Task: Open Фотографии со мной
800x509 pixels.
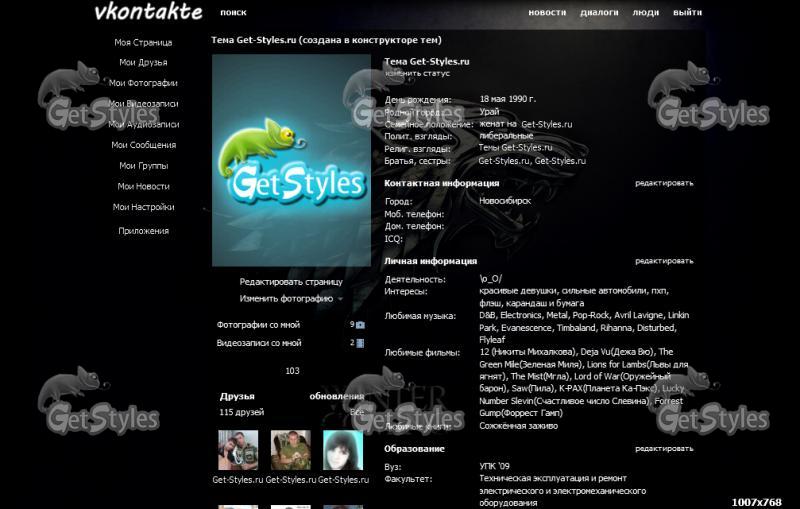Action: coord(258,325)
